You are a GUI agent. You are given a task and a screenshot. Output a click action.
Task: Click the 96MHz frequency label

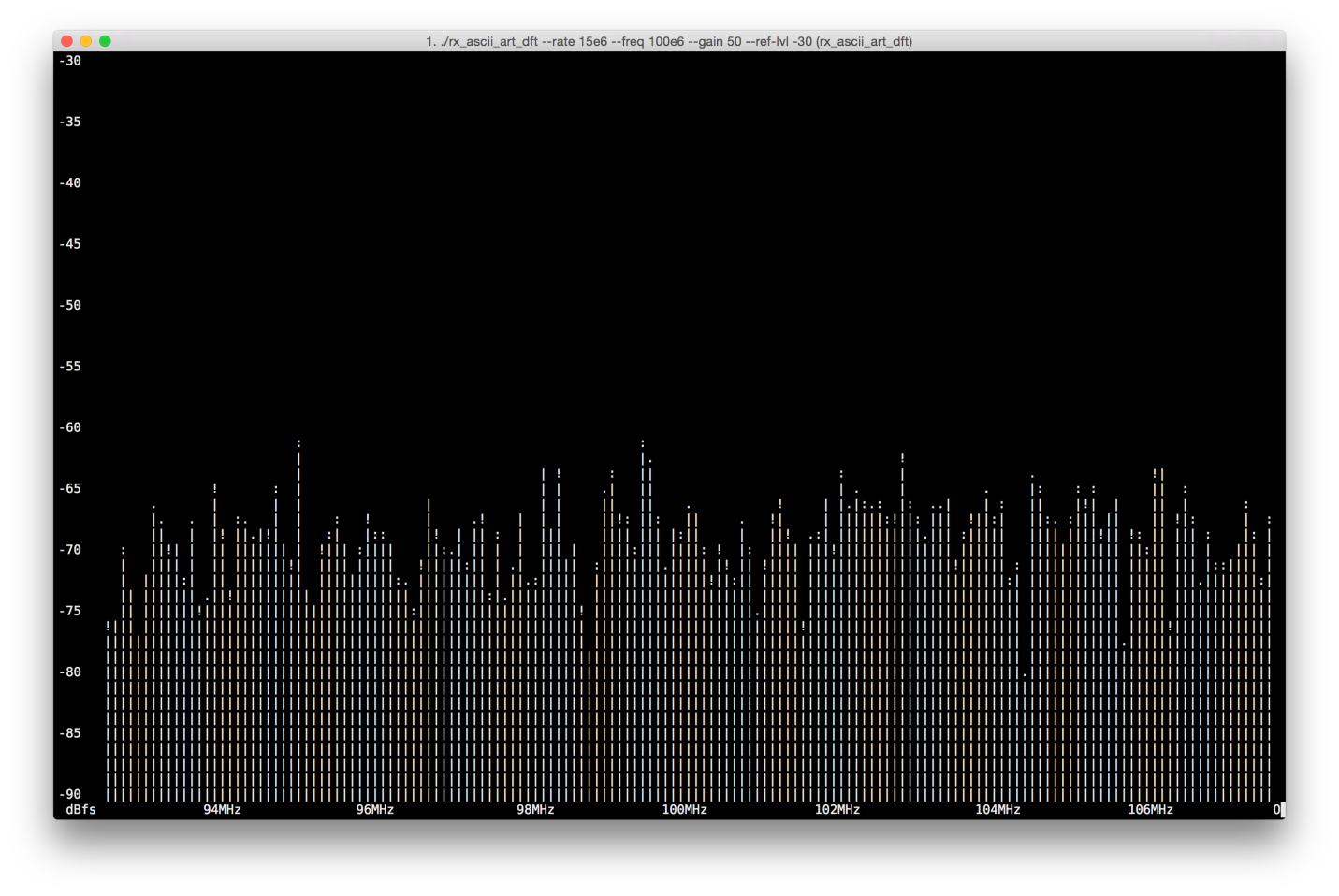374,810
